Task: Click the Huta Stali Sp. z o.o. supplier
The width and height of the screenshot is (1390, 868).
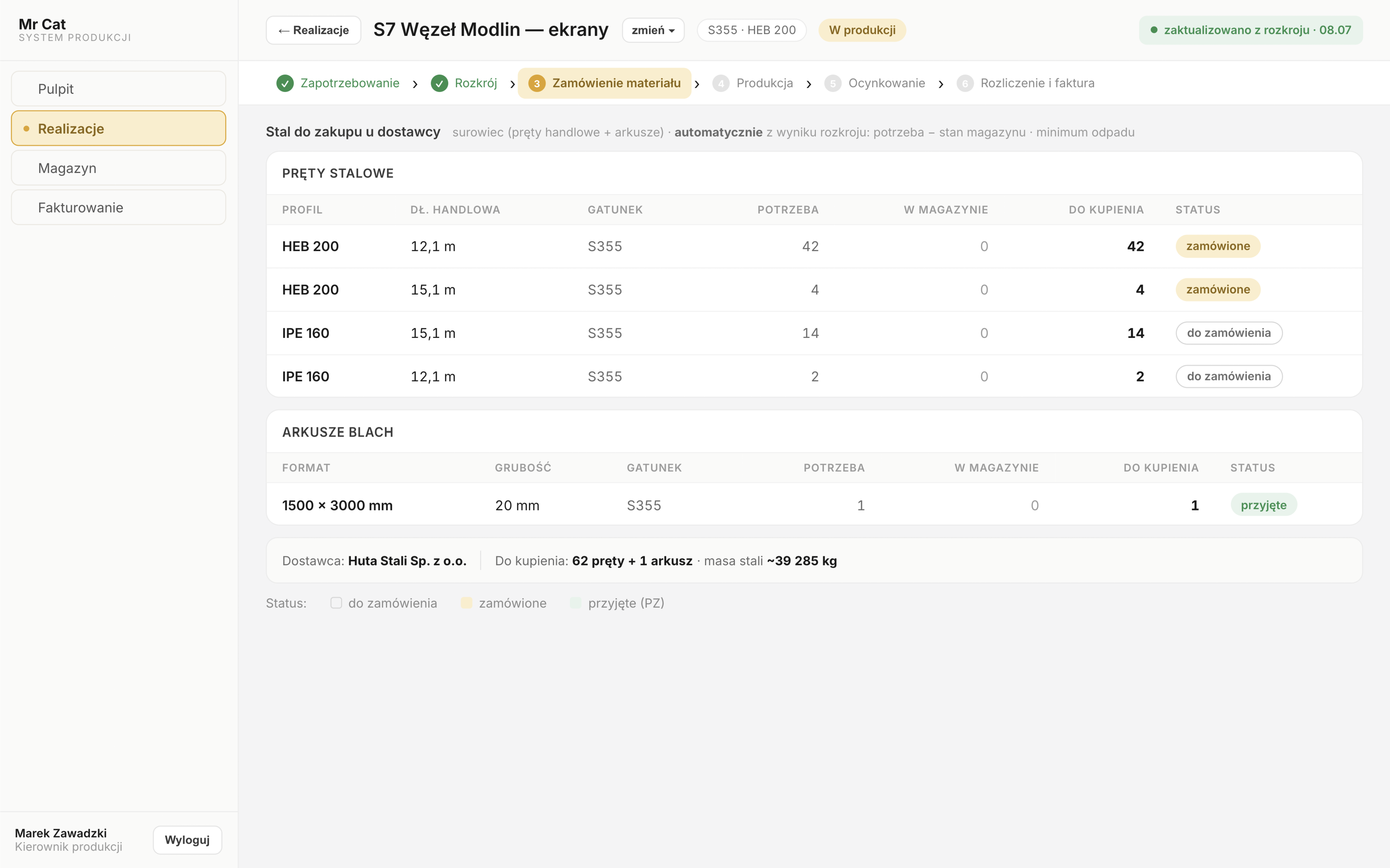Action: (x=407, y=561)
